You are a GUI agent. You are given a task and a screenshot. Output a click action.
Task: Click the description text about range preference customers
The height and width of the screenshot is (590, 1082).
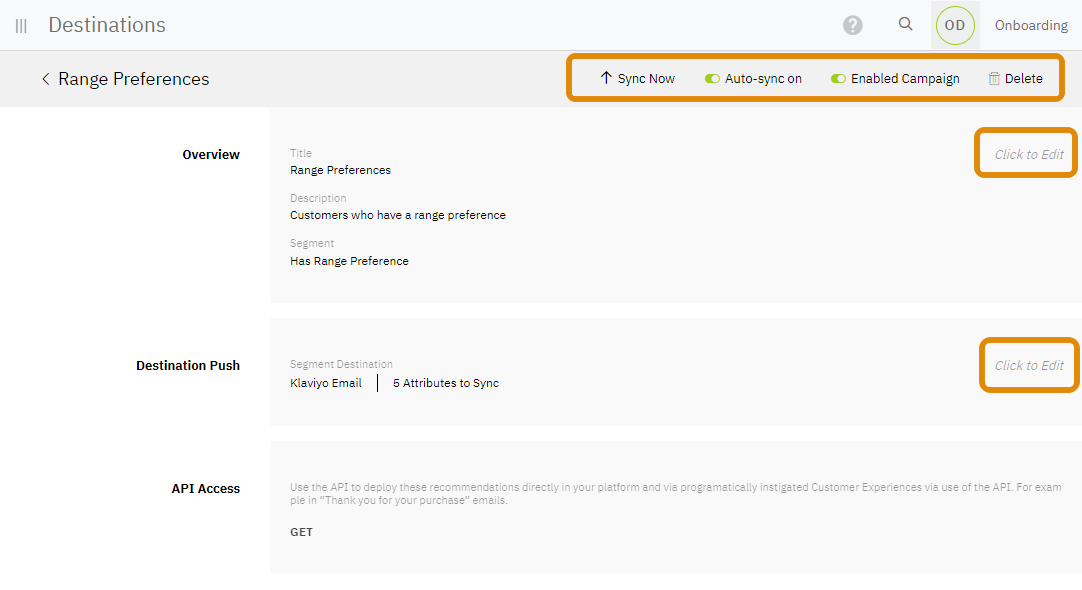pyautogui.click(x=397, y=215)
